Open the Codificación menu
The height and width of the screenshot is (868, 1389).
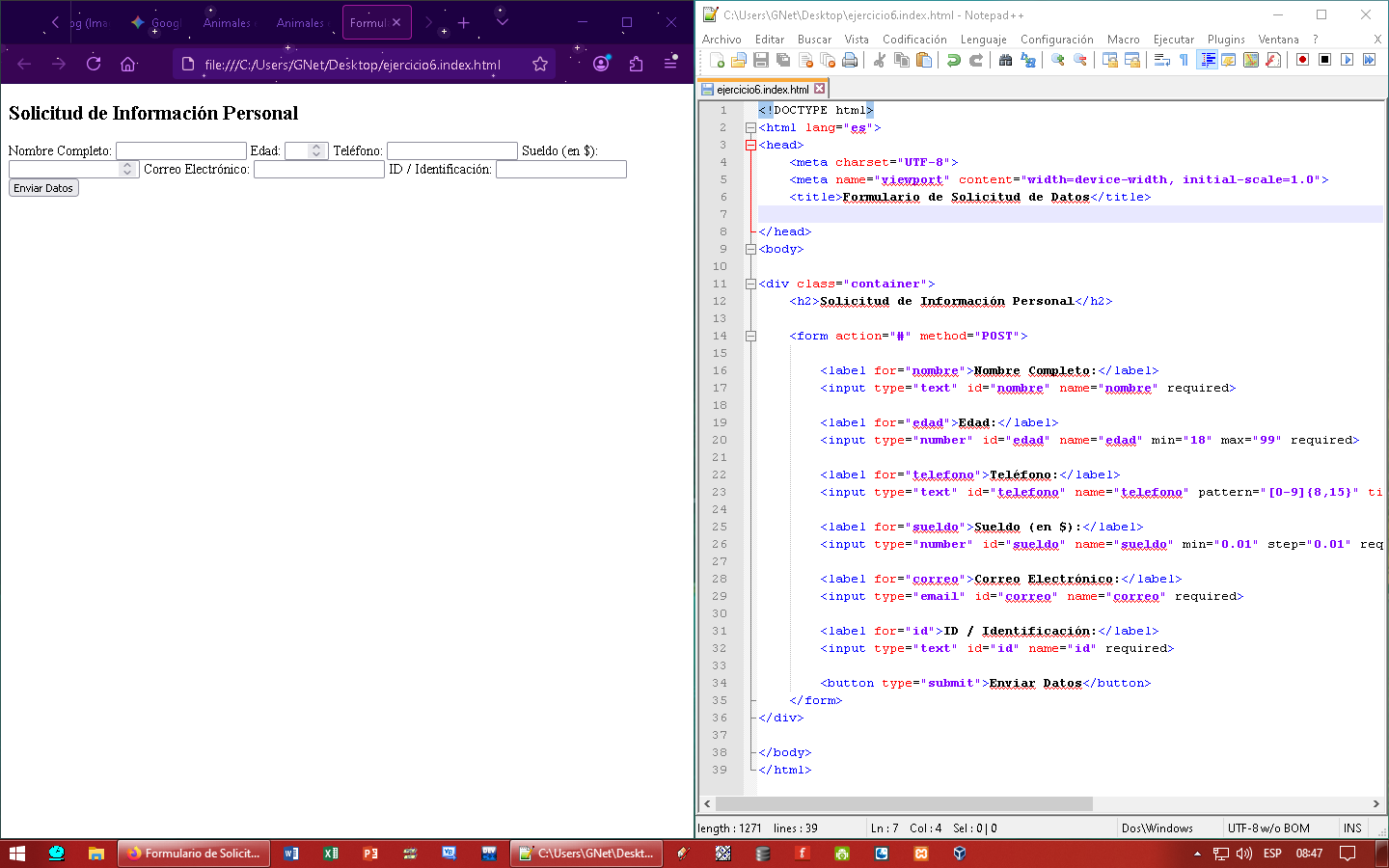click(x=913, y=40)
